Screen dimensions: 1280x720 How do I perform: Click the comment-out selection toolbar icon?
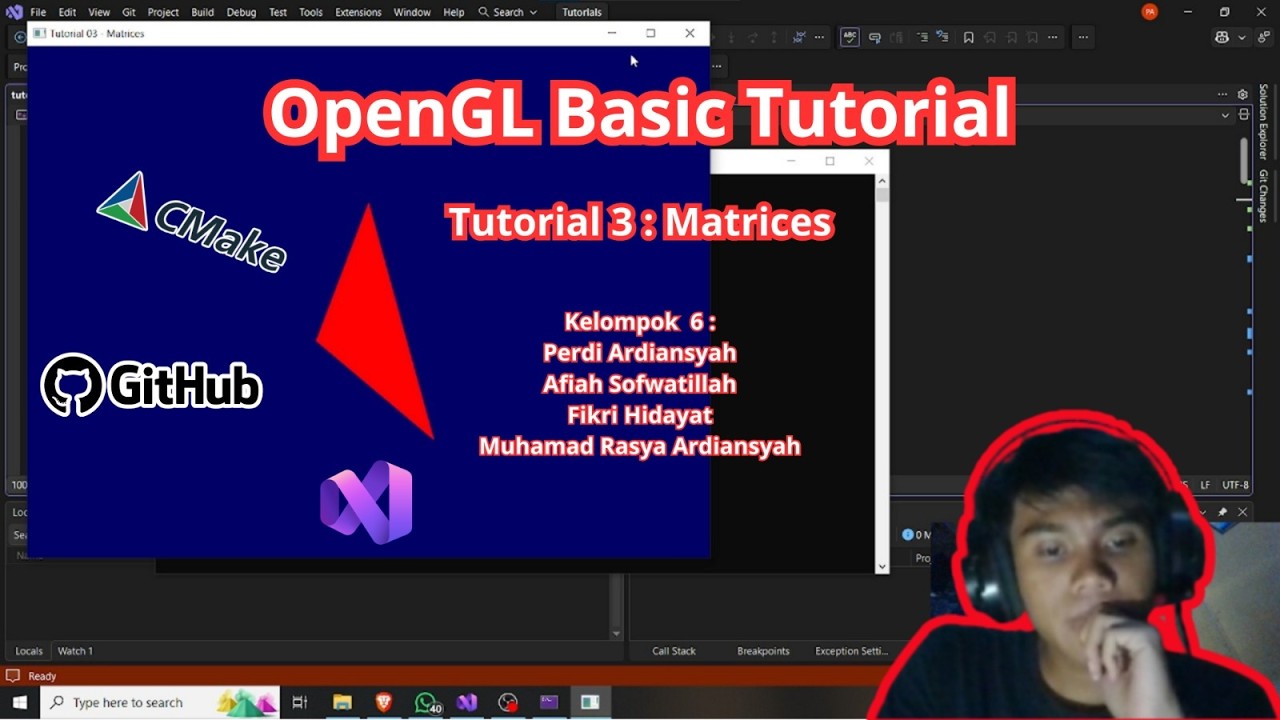875,38
